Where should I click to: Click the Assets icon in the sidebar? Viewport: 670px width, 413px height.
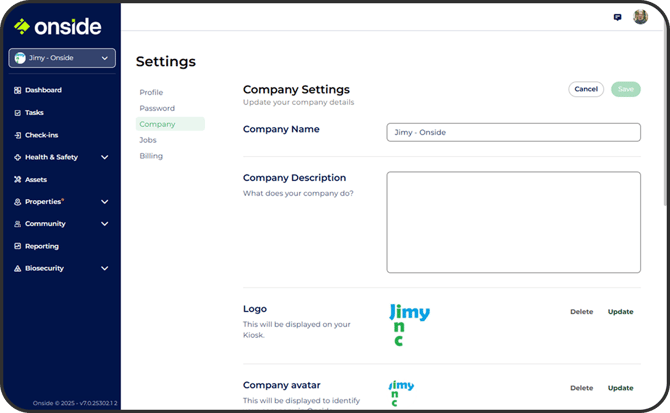pos(17,179)
